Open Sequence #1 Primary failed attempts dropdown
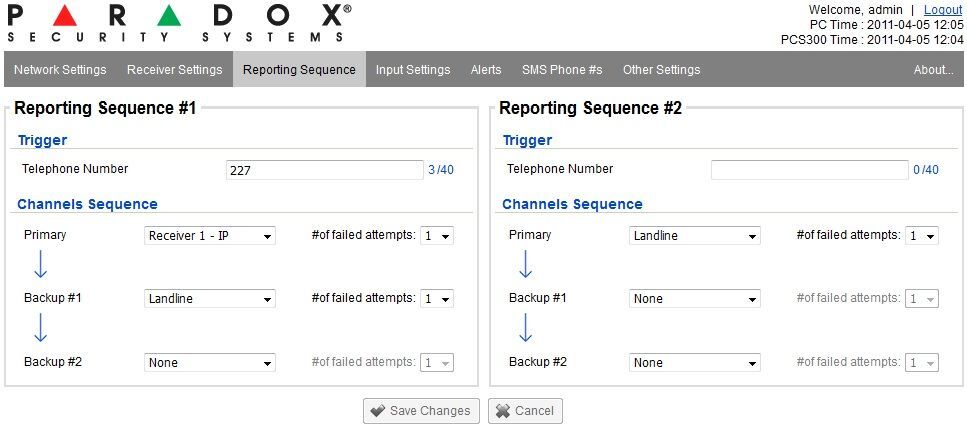Viewport: 967px width, 427px height. pos(437,236)
